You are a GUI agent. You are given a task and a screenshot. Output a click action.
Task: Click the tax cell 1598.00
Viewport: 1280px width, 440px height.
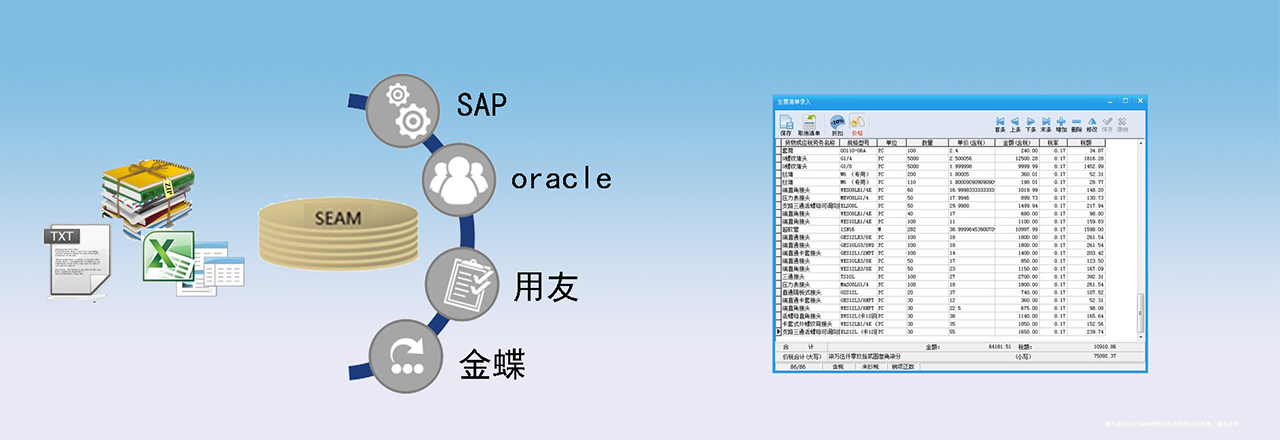[x=1086, y=229]
